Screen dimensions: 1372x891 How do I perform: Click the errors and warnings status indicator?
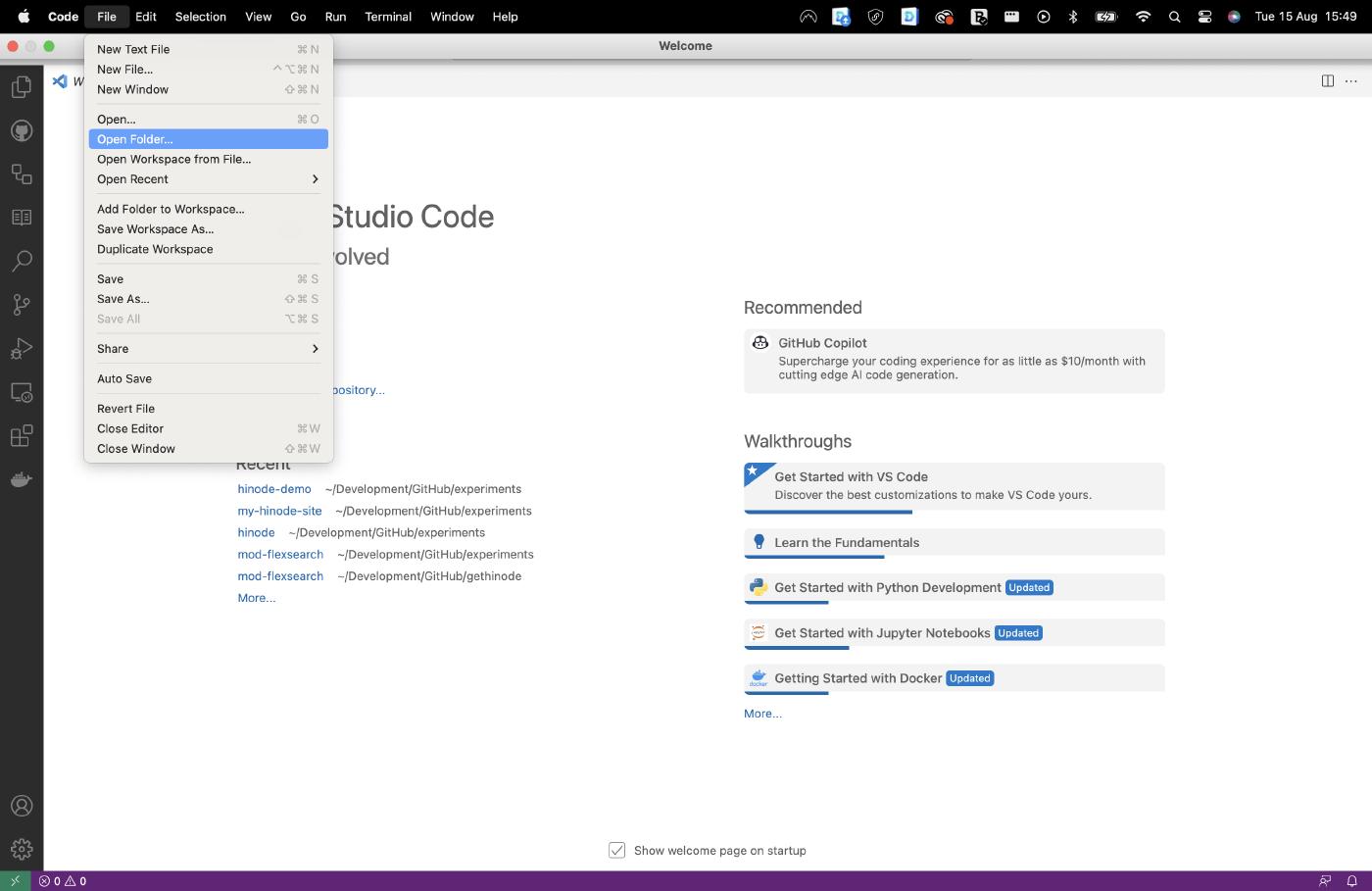click(x=63, y=881)
